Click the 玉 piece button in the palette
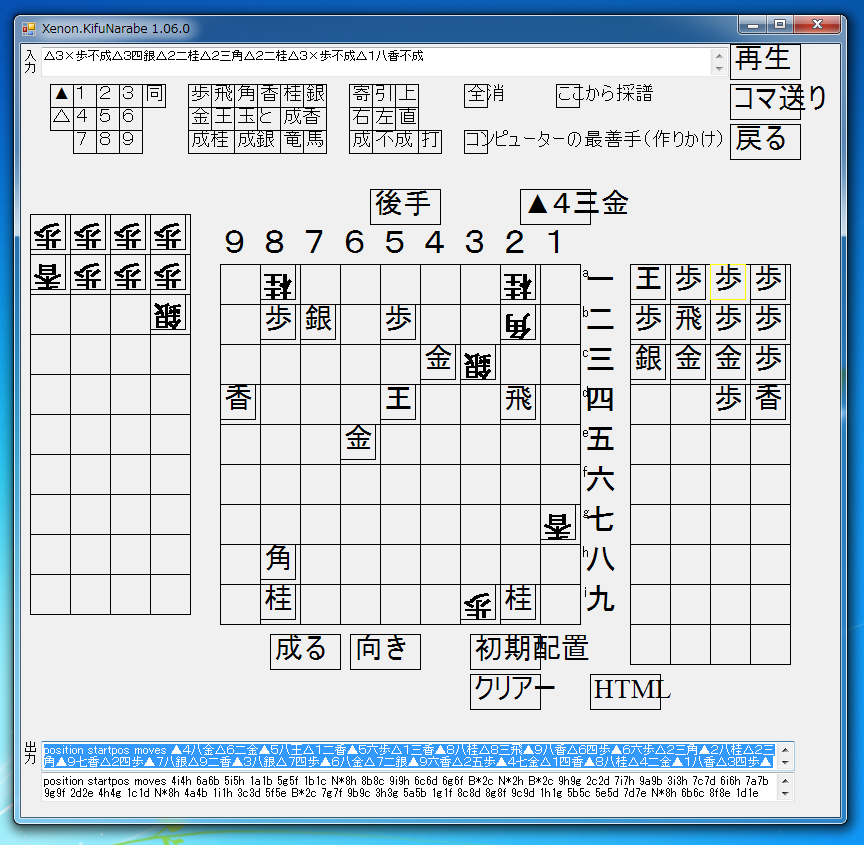 tap(246, 118)
